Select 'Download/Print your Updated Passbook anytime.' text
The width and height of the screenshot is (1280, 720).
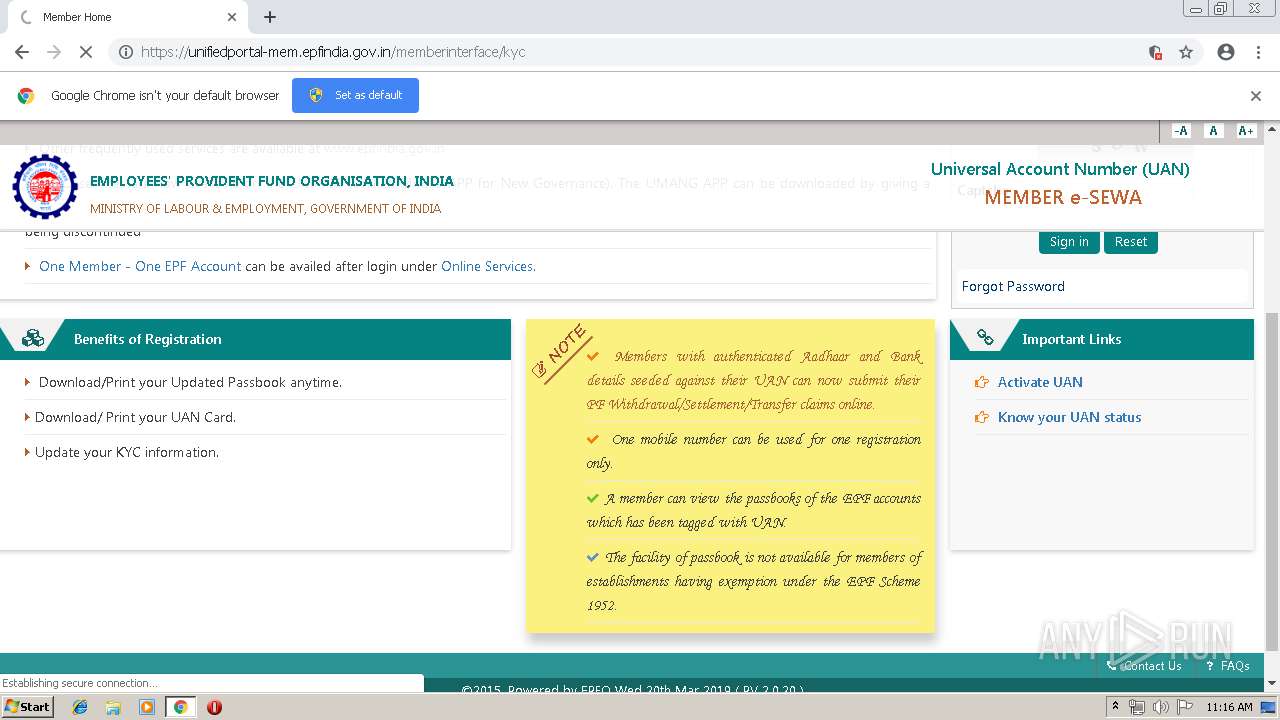190,382
